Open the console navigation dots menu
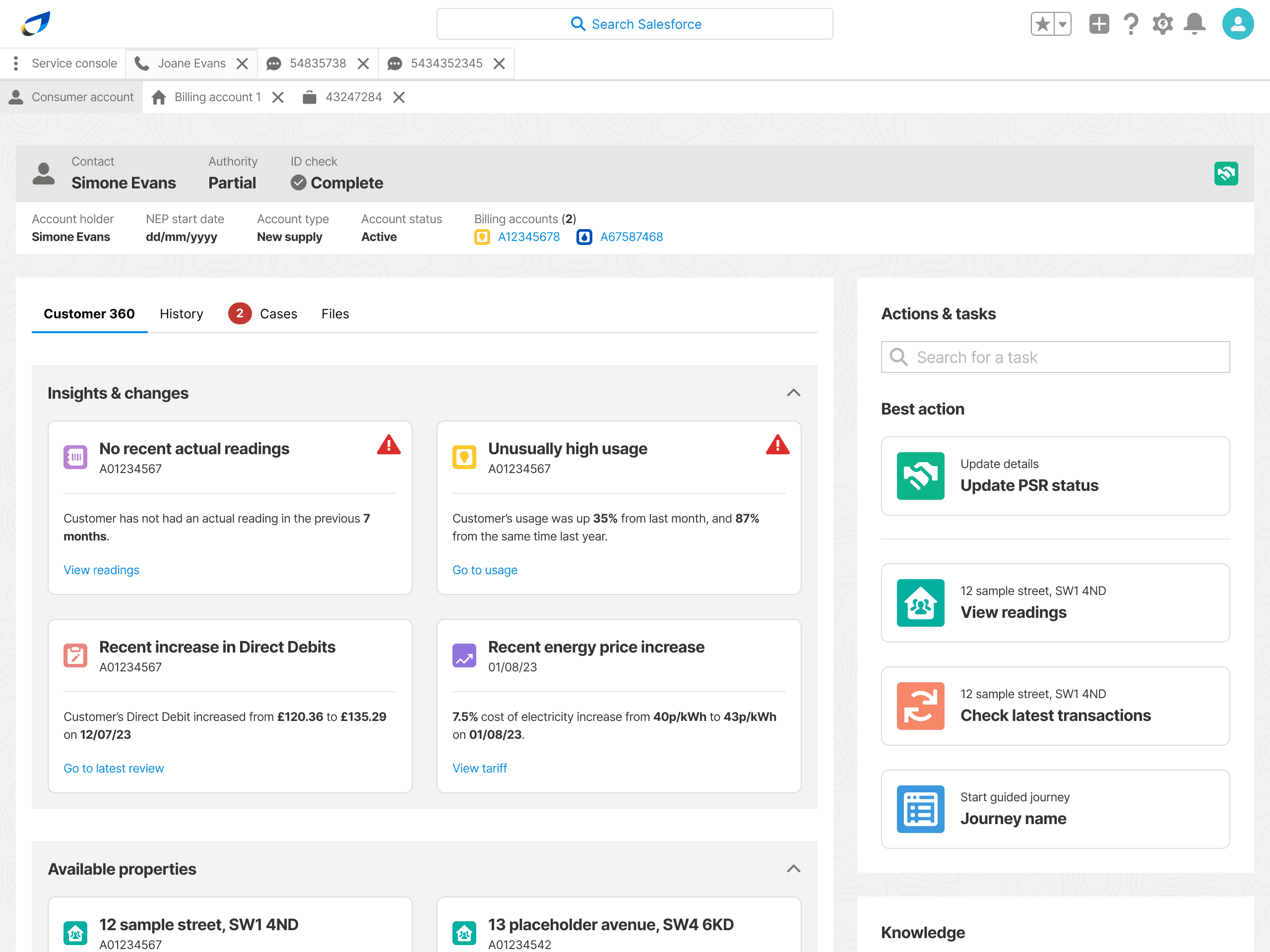The image size is (1270, 952). (x=16, y=63)
